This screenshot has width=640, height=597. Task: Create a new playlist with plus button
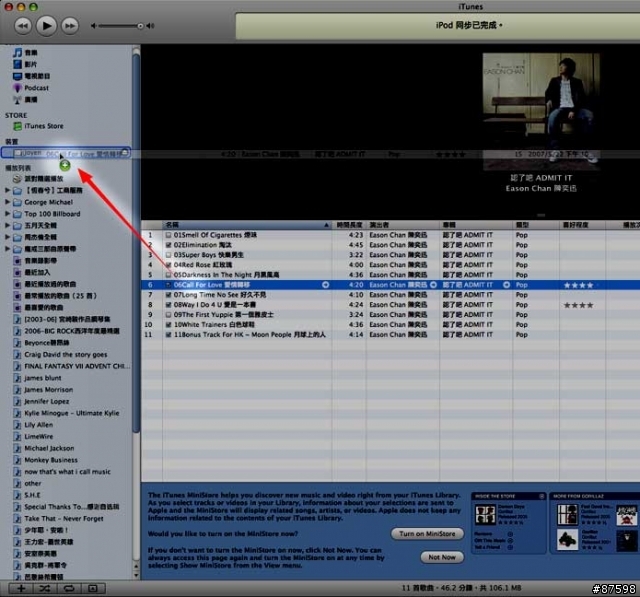point(21,588)
